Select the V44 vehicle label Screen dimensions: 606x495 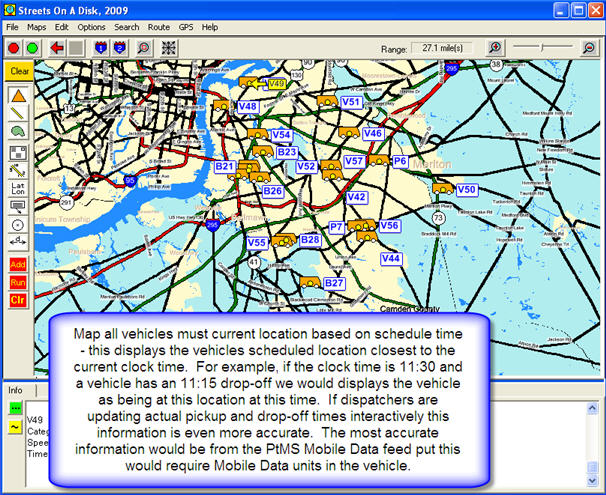pos(391,259)
